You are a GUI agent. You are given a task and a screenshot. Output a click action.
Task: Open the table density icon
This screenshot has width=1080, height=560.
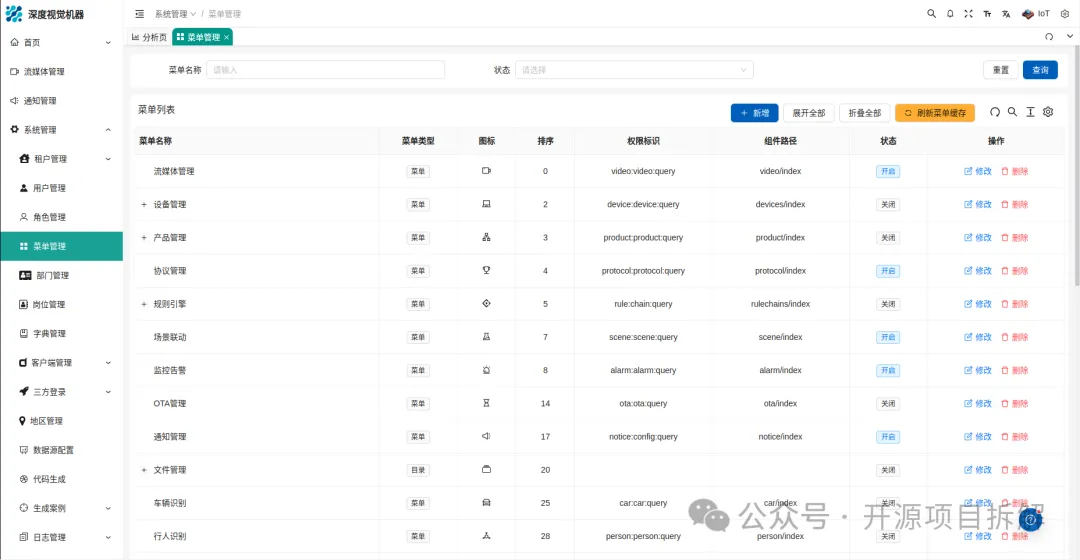click(1030, 112)
